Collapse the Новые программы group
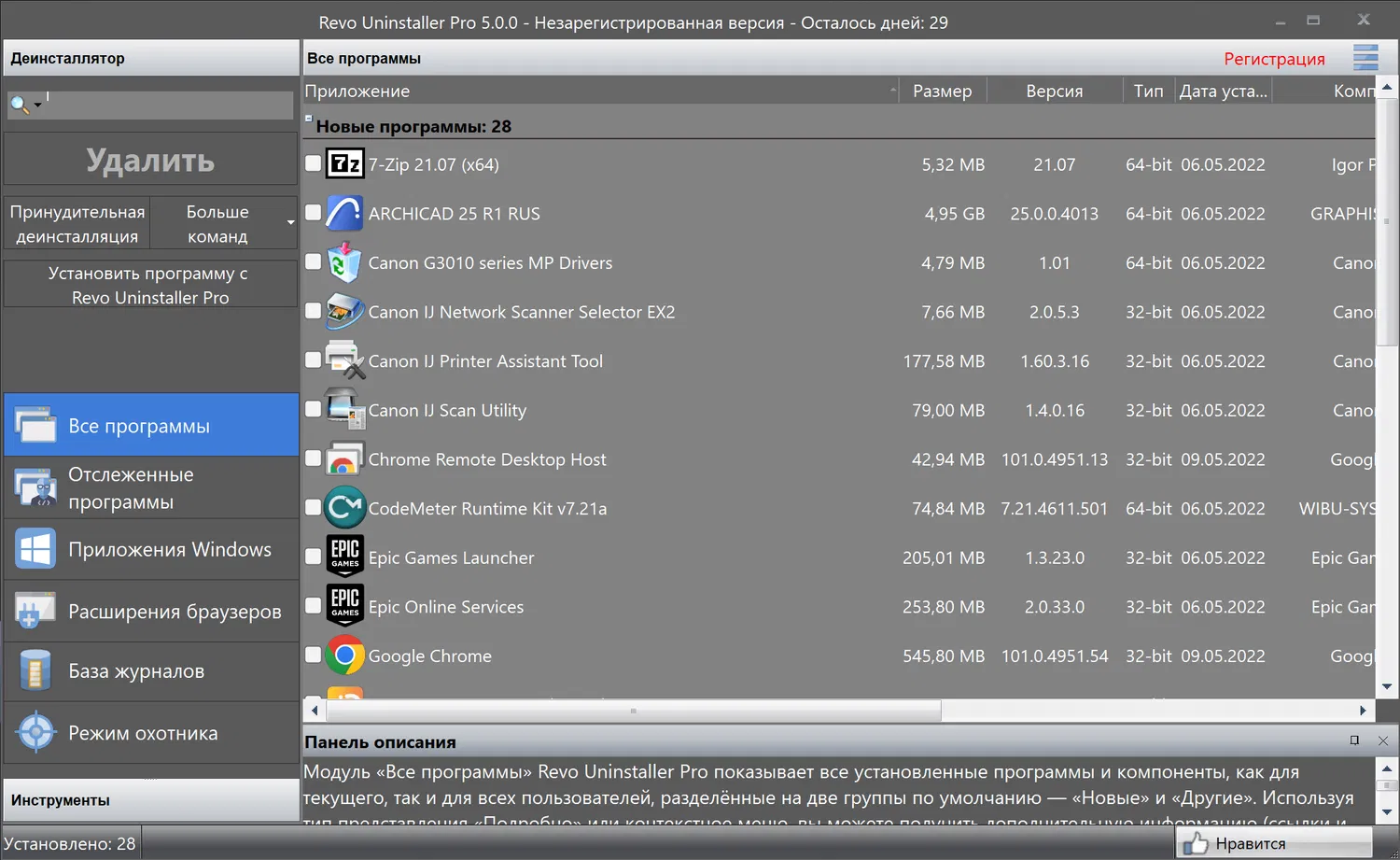This screenshot has height=860, width=1400. (309, 119)
